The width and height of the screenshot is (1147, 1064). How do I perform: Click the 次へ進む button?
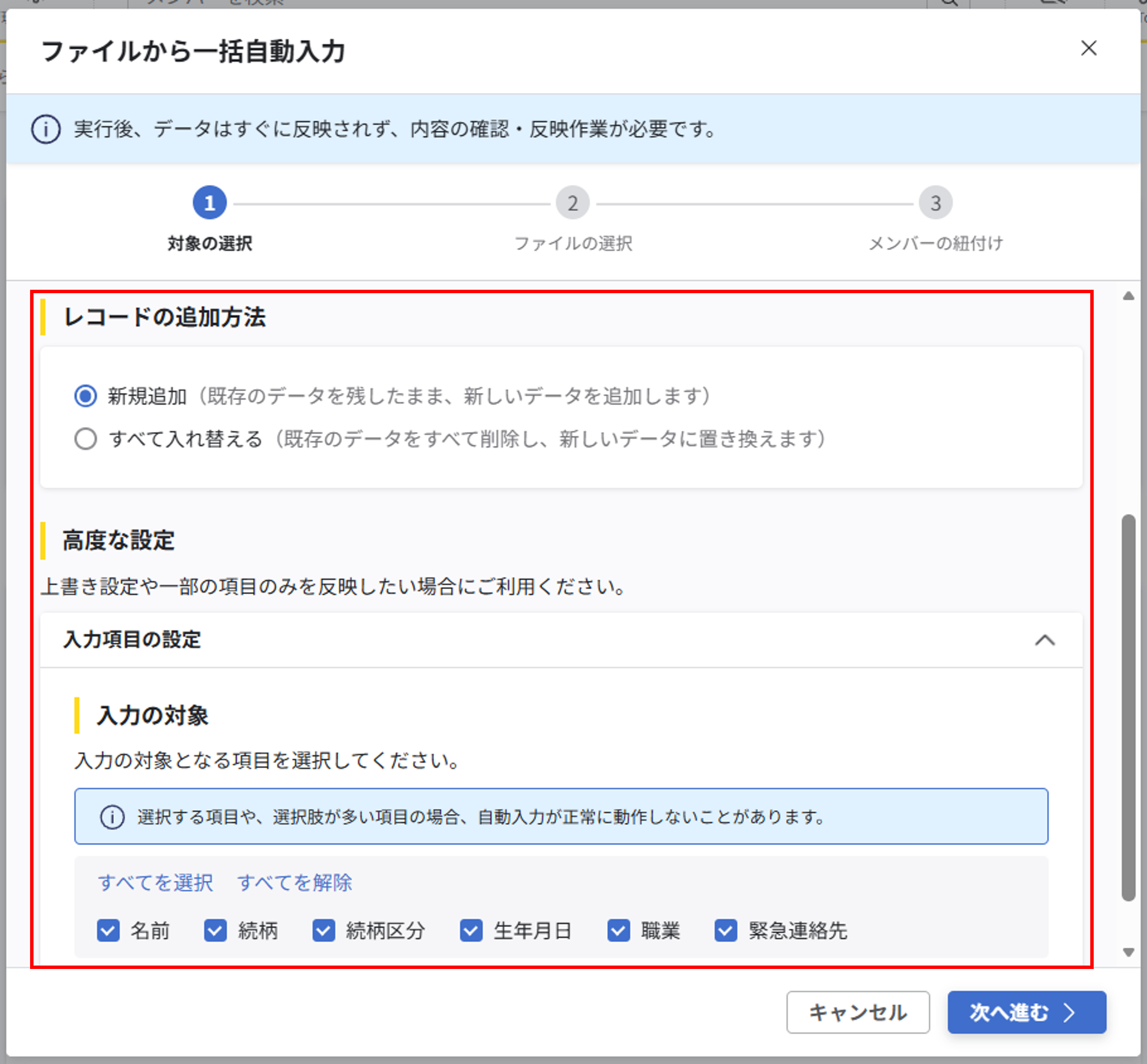(1027, 1012)
